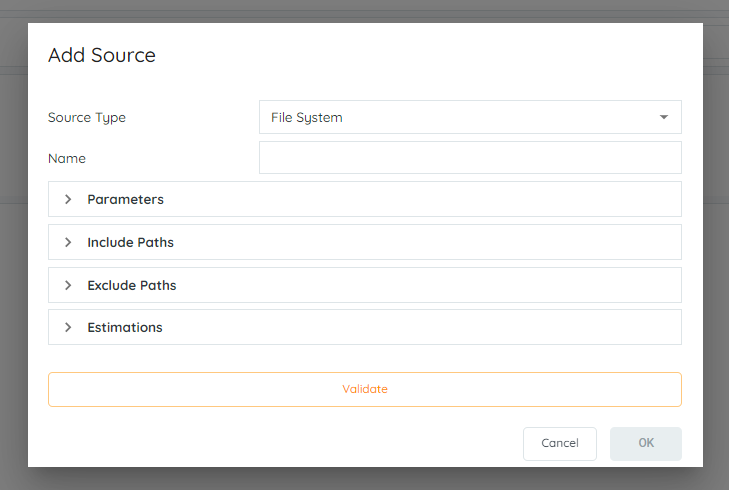Image resolution: width=729 pixels, height=490 pixels.
Task: Click the Include Paths chevron arrow
Action: pyautogui.click(x=68, y=242)
